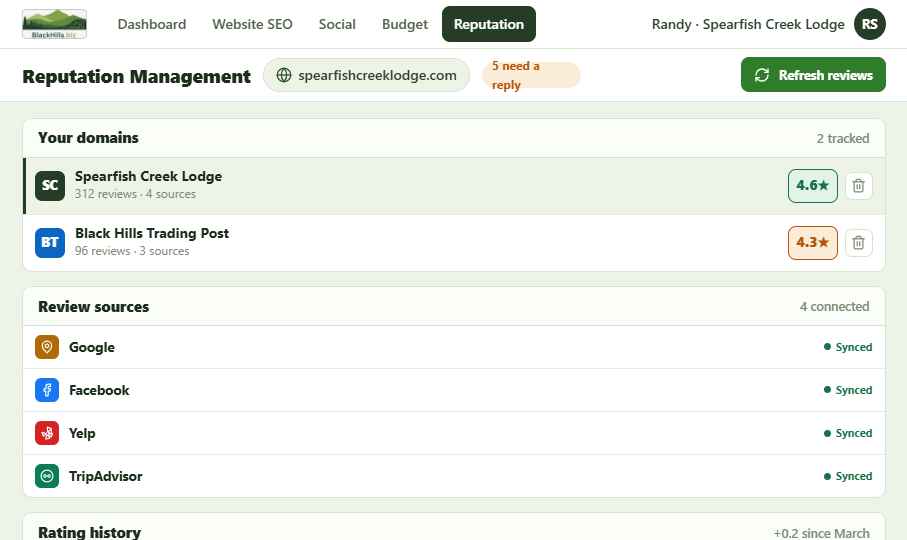Click the 4.3 star rating badge
The image size is (907, 540).
[x=812, y=242]
